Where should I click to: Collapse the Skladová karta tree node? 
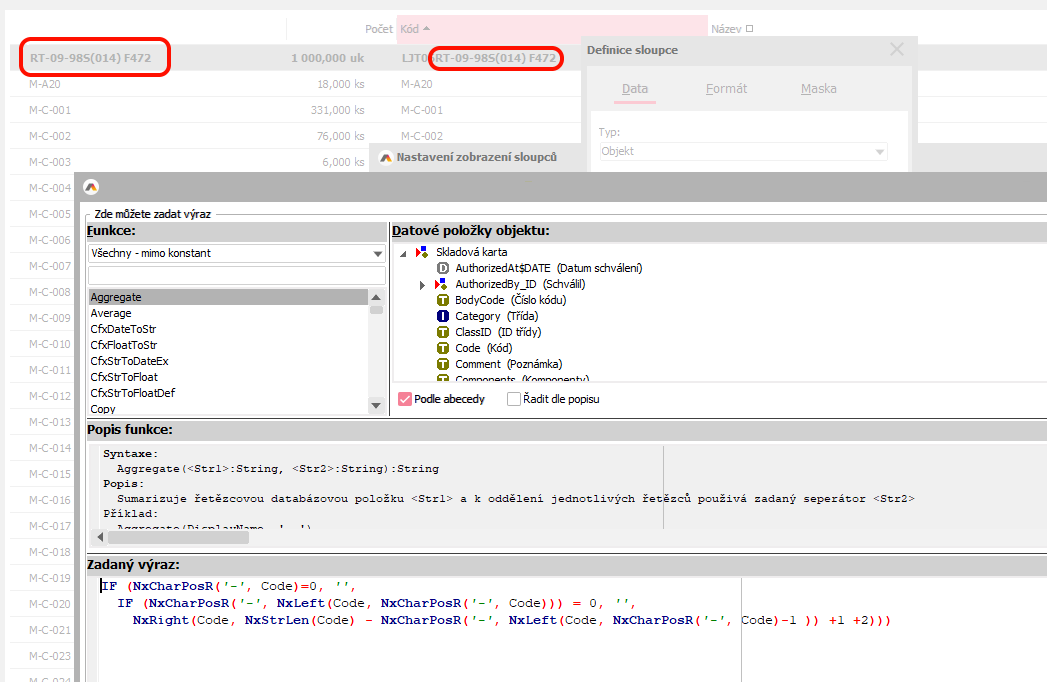[403, 253]
